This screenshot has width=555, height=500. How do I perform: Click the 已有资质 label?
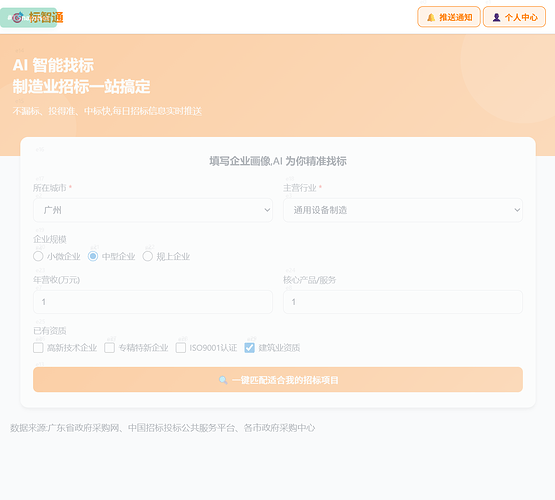(50, 331)
